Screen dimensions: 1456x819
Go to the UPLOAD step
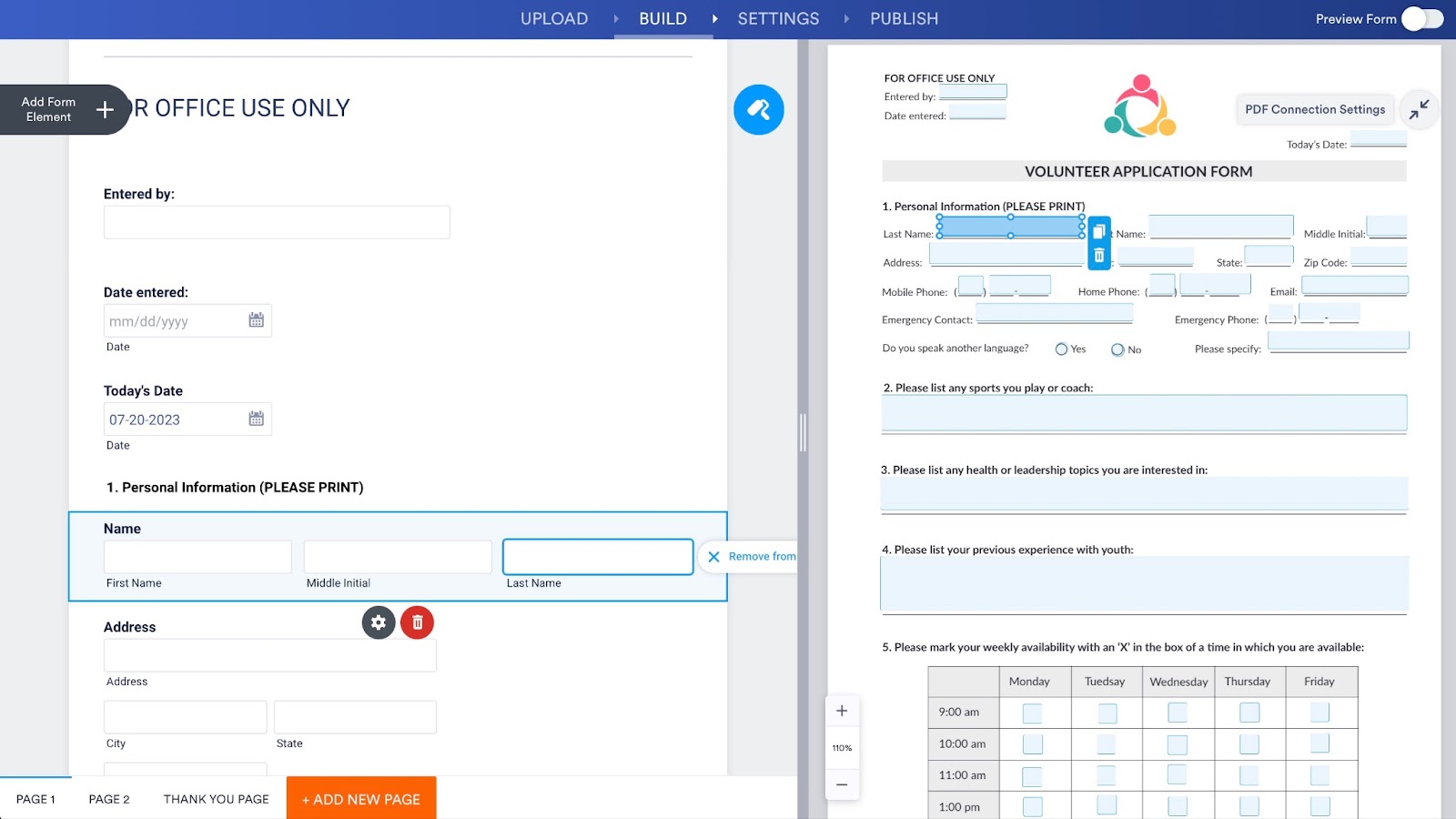554,19
